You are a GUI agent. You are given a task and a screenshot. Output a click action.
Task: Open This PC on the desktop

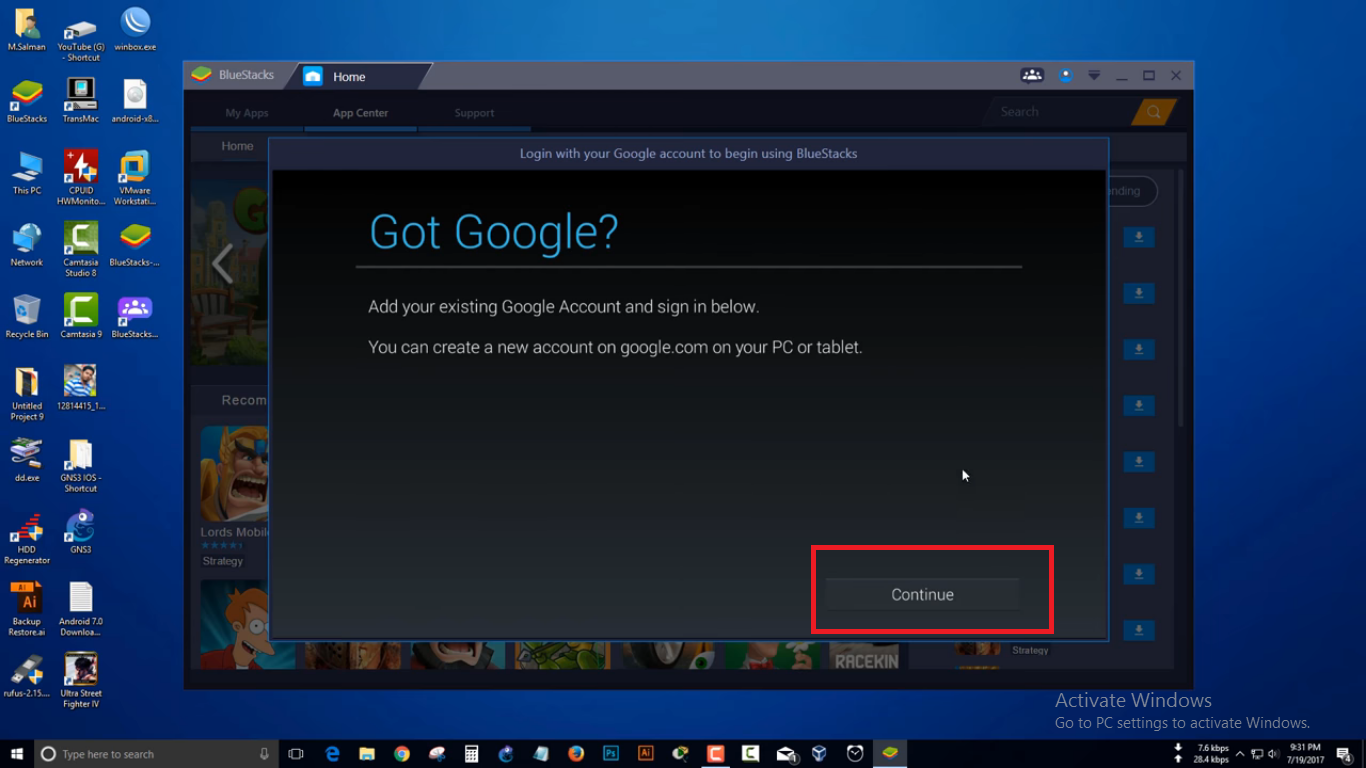[x=27, y=173]
